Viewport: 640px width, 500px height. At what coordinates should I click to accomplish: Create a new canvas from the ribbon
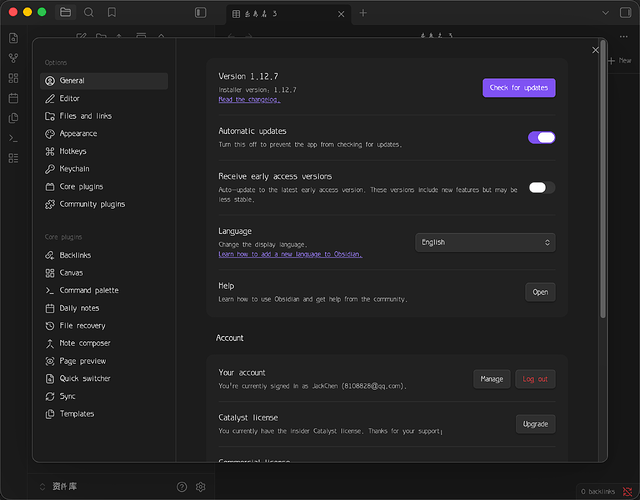(x=13, y=78)
